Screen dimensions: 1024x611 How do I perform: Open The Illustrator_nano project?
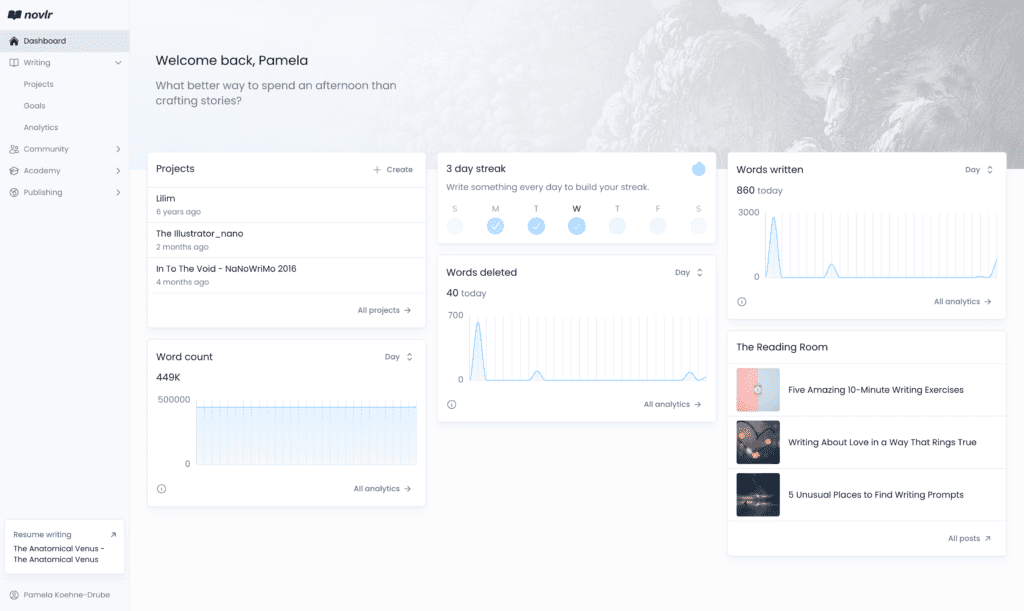[x=287, y=240]
